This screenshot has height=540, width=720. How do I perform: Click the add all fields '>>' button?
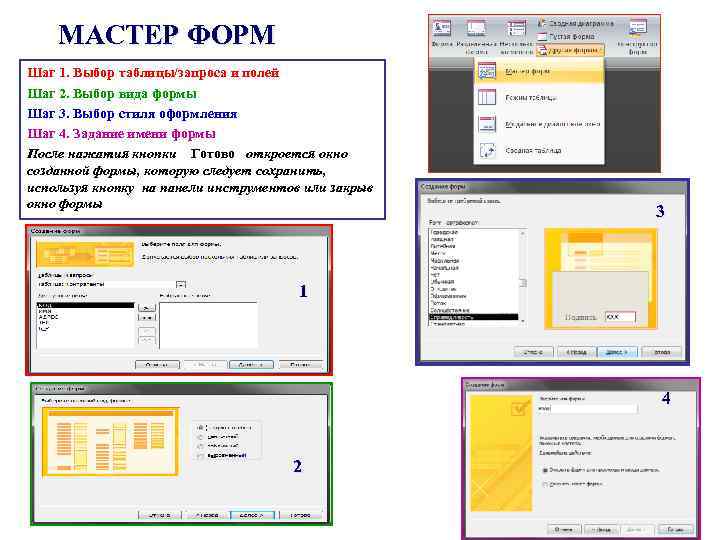coord(147,318)
